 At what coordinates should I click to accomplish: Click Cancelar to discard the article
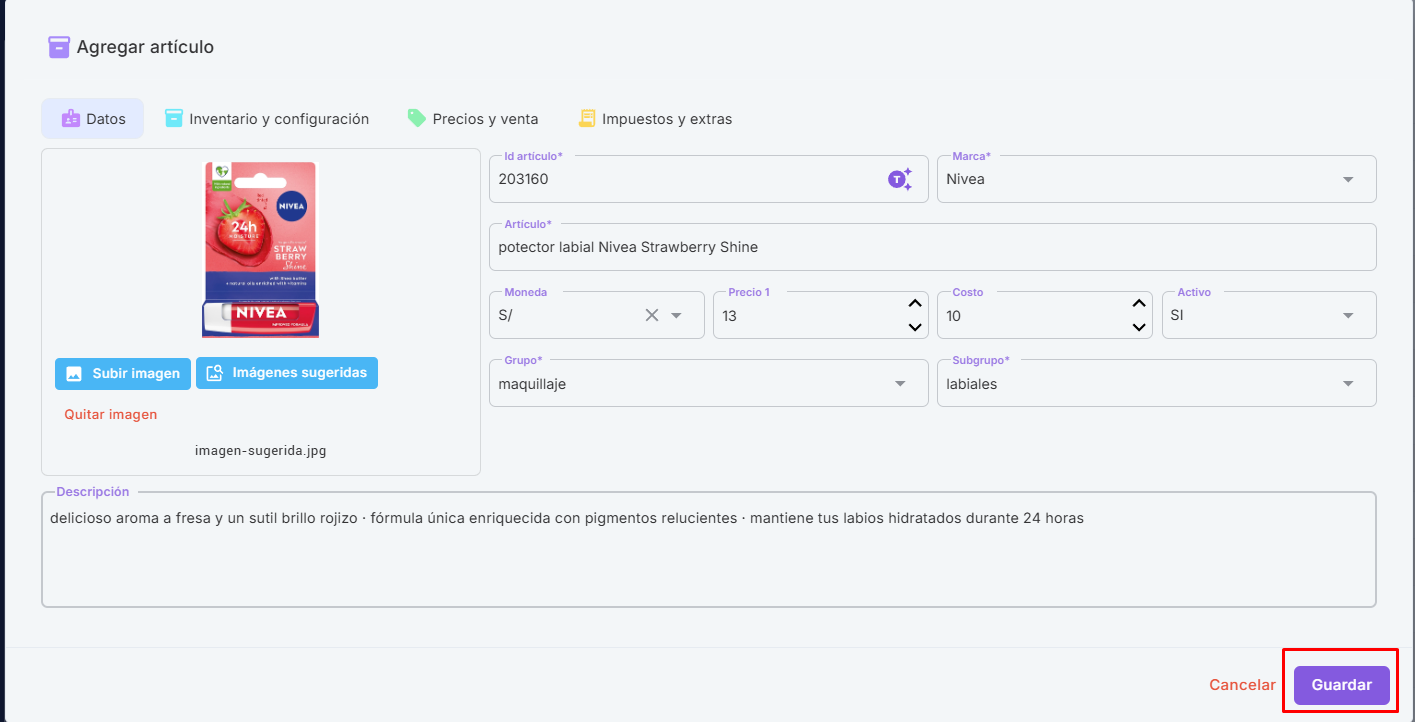pyautogui.click(x=1242, y=685)
